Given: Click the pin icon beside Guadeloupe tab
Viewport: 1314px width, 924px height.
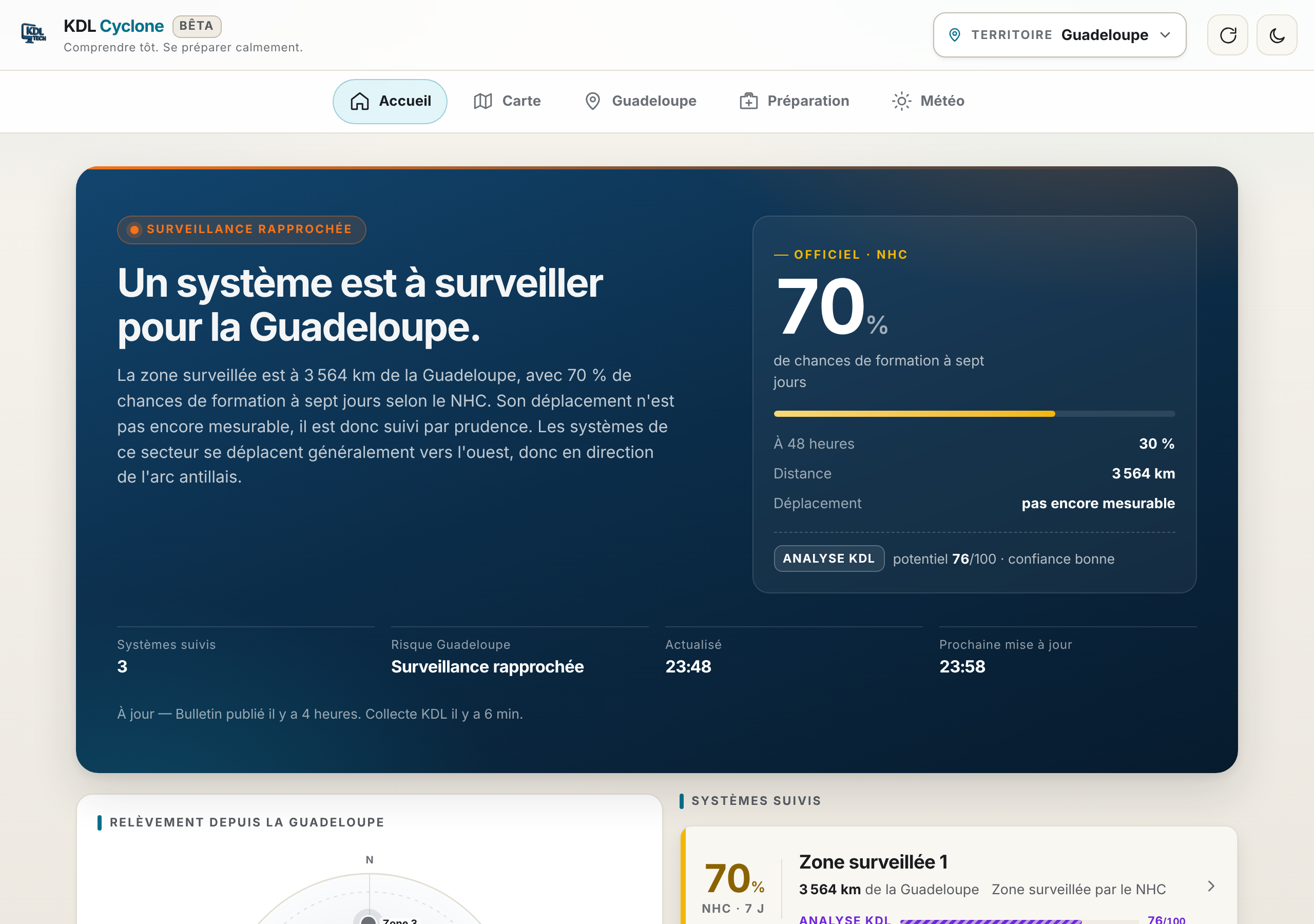Looking at the screenshot, I should coord(593,101).
